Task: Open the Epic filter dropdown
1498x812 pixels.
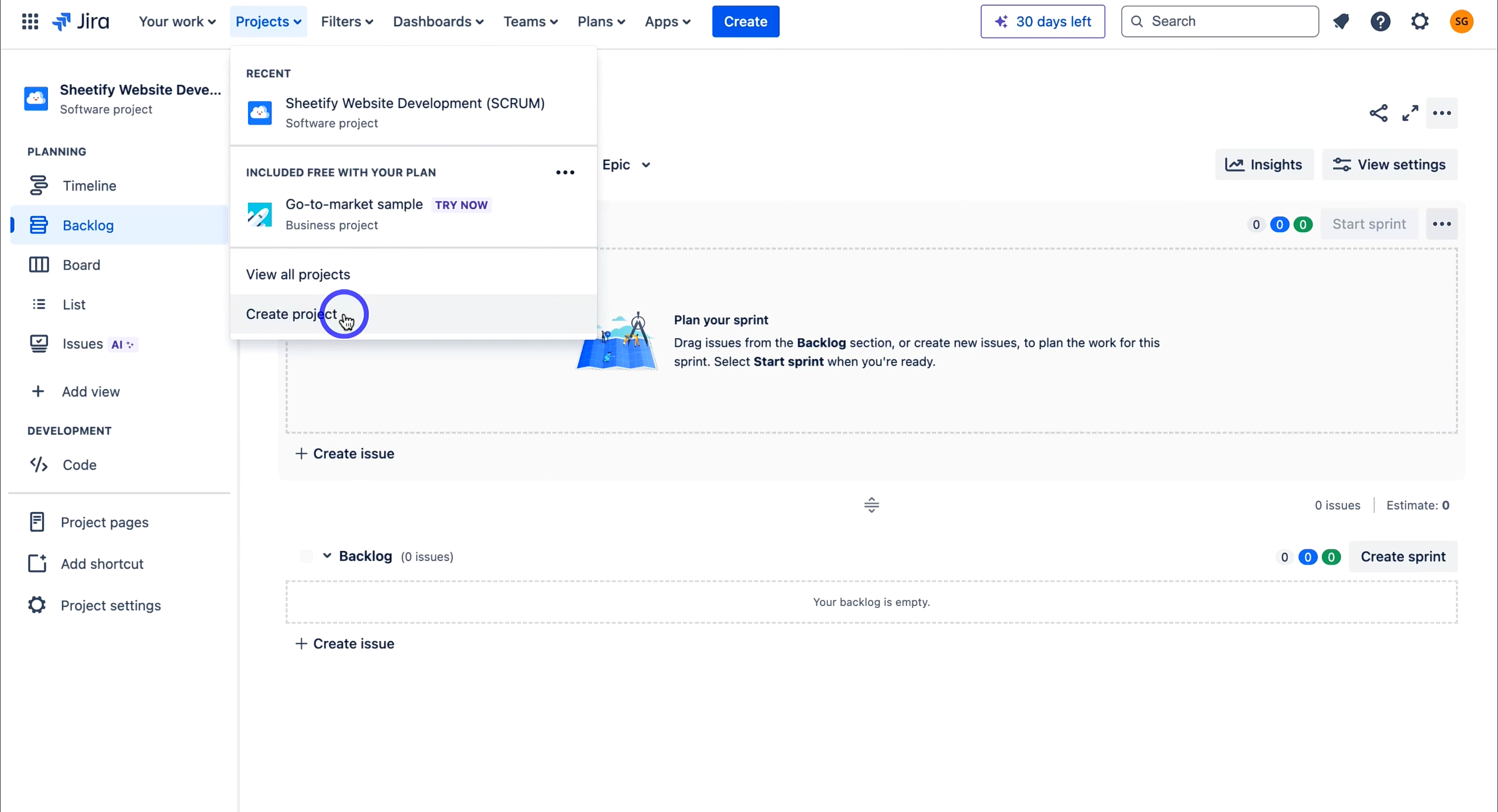Action: pos(626,165)
